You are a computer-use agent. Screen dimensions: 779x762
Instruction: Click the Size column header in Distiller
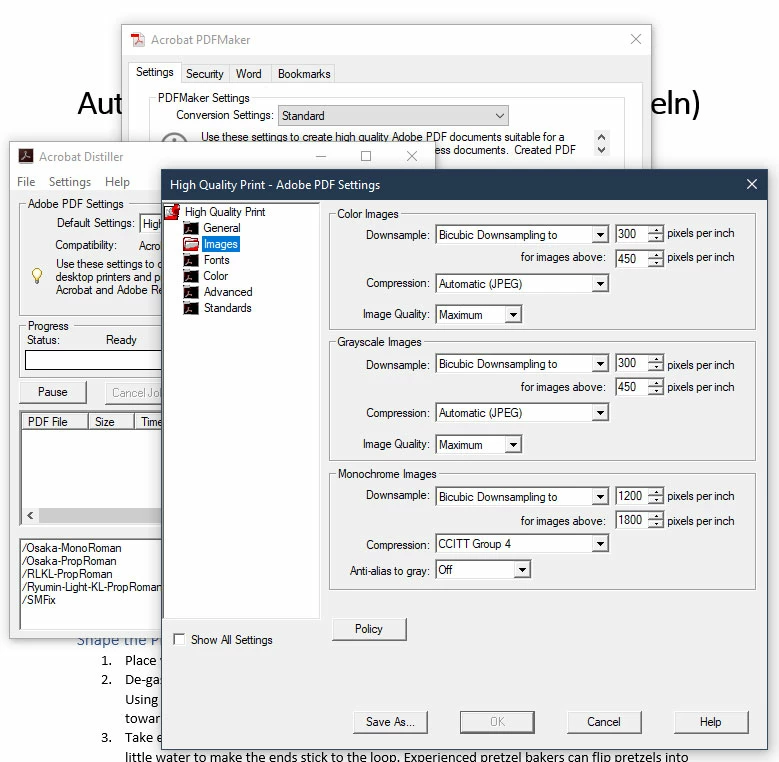click(111, 421)
